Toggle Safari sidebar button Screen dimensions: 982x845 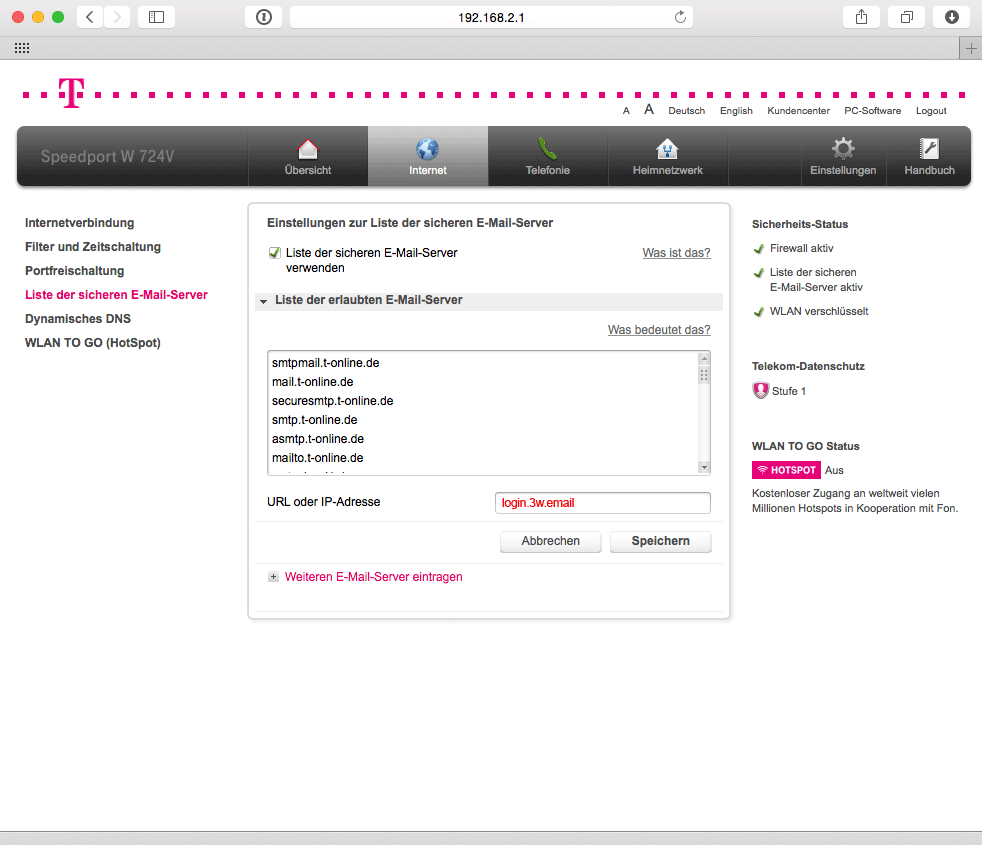pos(156,17)
